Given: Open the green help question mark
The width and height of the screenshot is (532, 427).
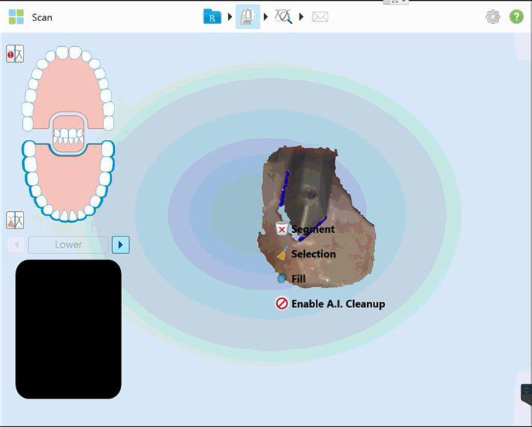Looking at the screenshot, I should point(516,17).
